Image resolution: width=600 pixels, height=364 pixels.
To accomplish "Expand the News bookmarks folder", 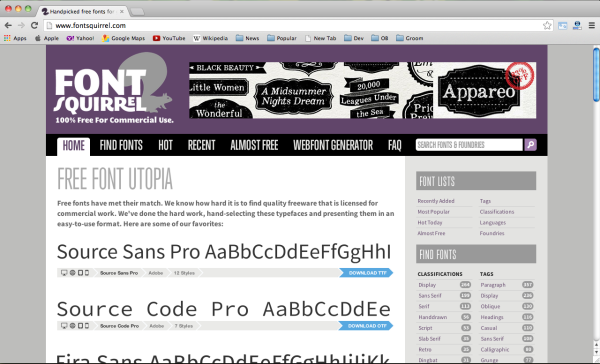I will pos(247,38).
